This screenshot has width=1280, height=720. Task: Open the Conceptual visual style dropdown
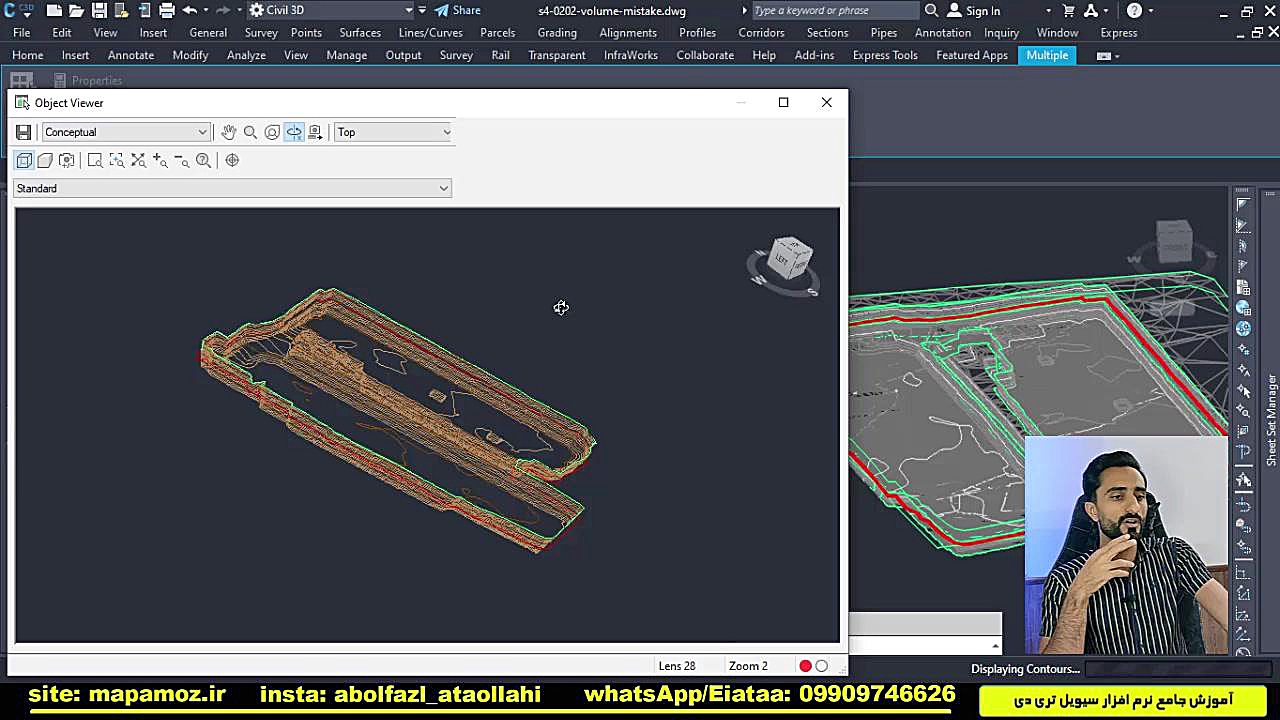point(126,132)
